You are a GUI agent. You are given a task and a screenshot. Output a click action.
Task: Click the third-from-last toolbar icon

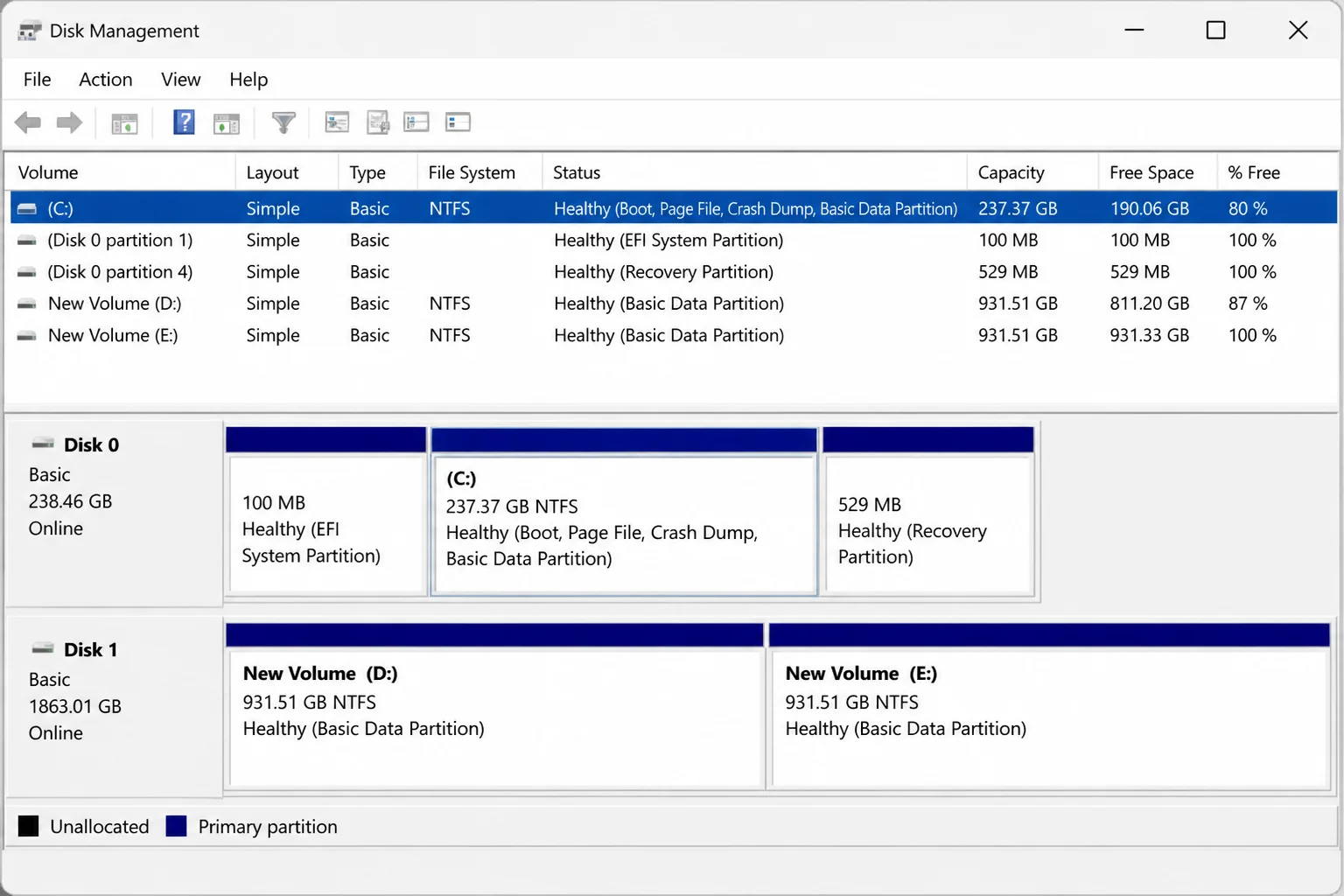click(378, 122)
